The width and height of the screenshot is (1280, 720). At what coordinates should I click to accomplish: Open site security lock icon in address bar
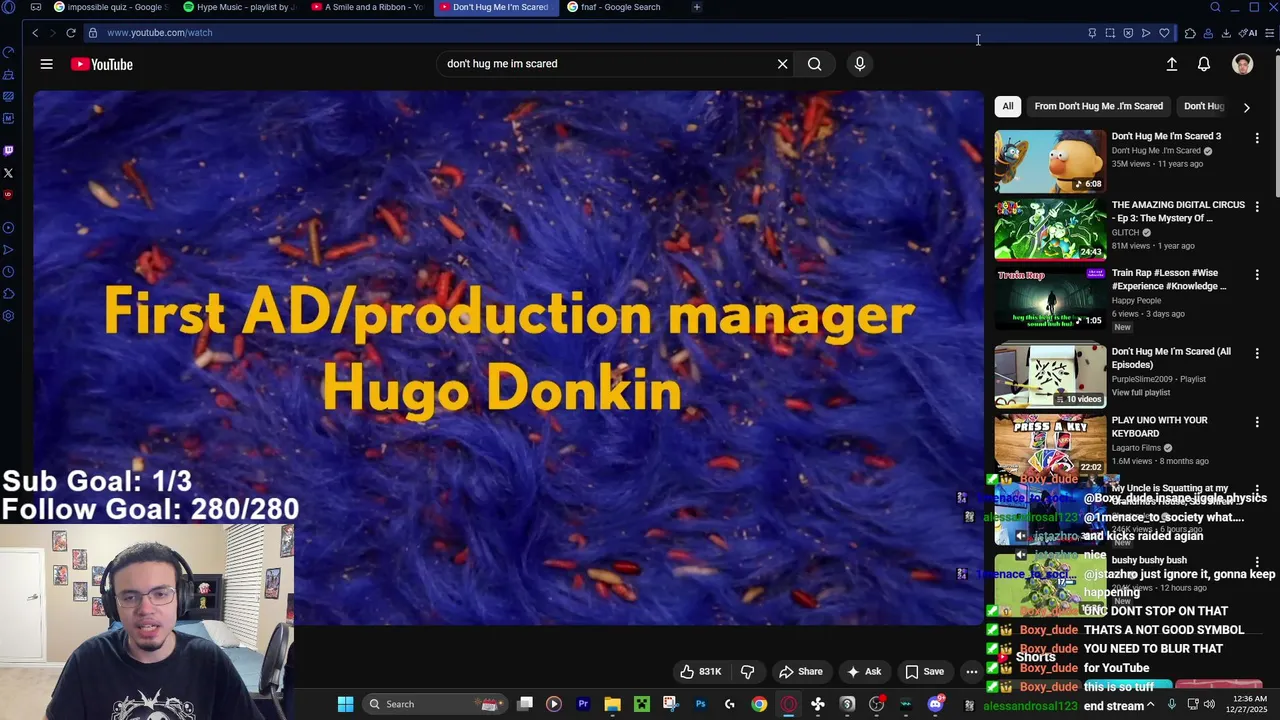click(92, 33)
